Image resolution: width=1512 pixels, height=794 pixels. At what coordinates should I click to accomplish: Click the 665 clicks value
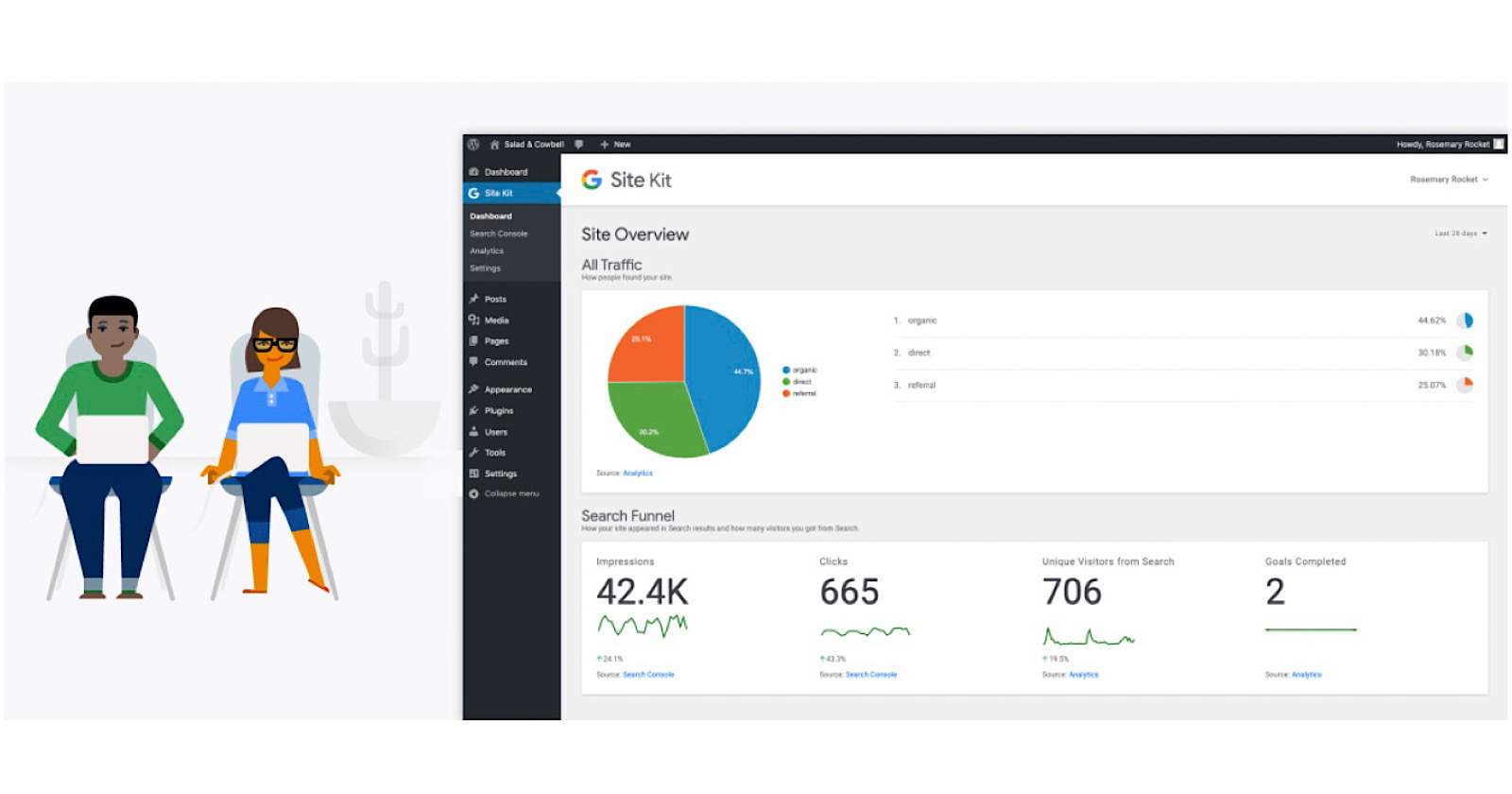click(x=850, y=593)
